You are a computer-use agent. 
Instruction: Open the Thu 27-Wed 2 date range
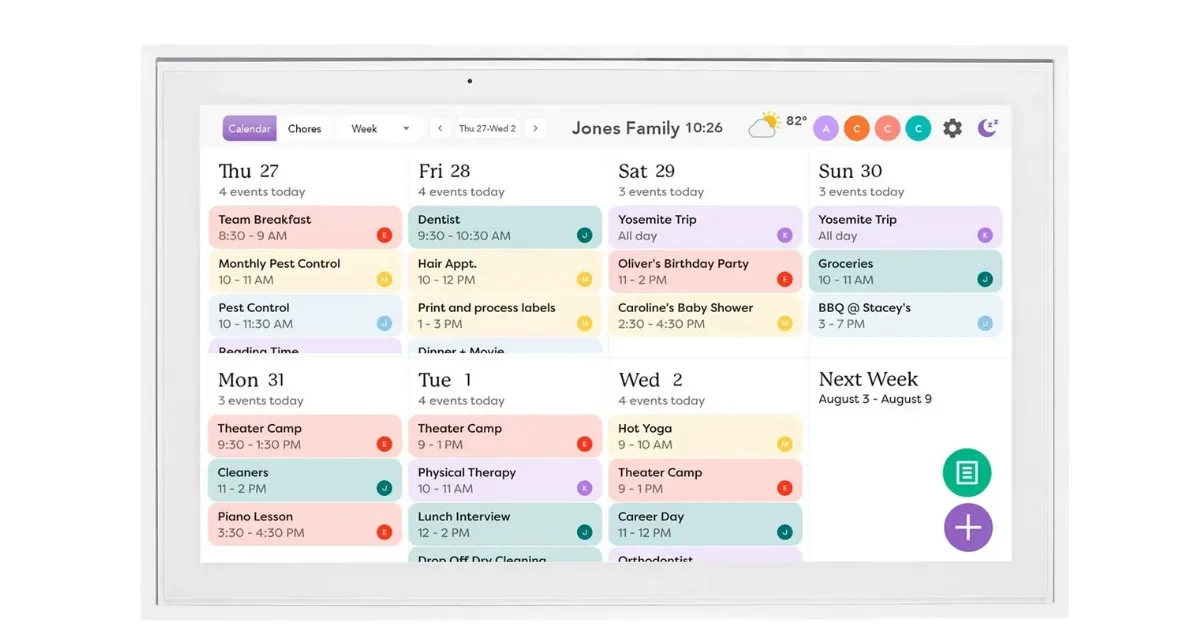pos(488,128)
